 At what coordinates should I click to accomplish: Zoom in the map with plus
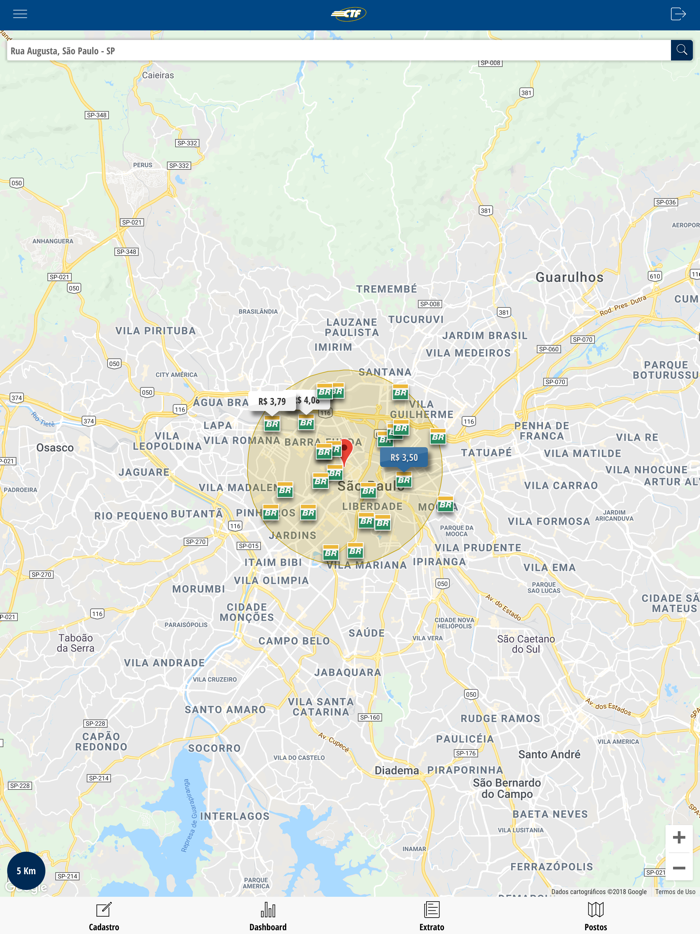tap(679, 838)
